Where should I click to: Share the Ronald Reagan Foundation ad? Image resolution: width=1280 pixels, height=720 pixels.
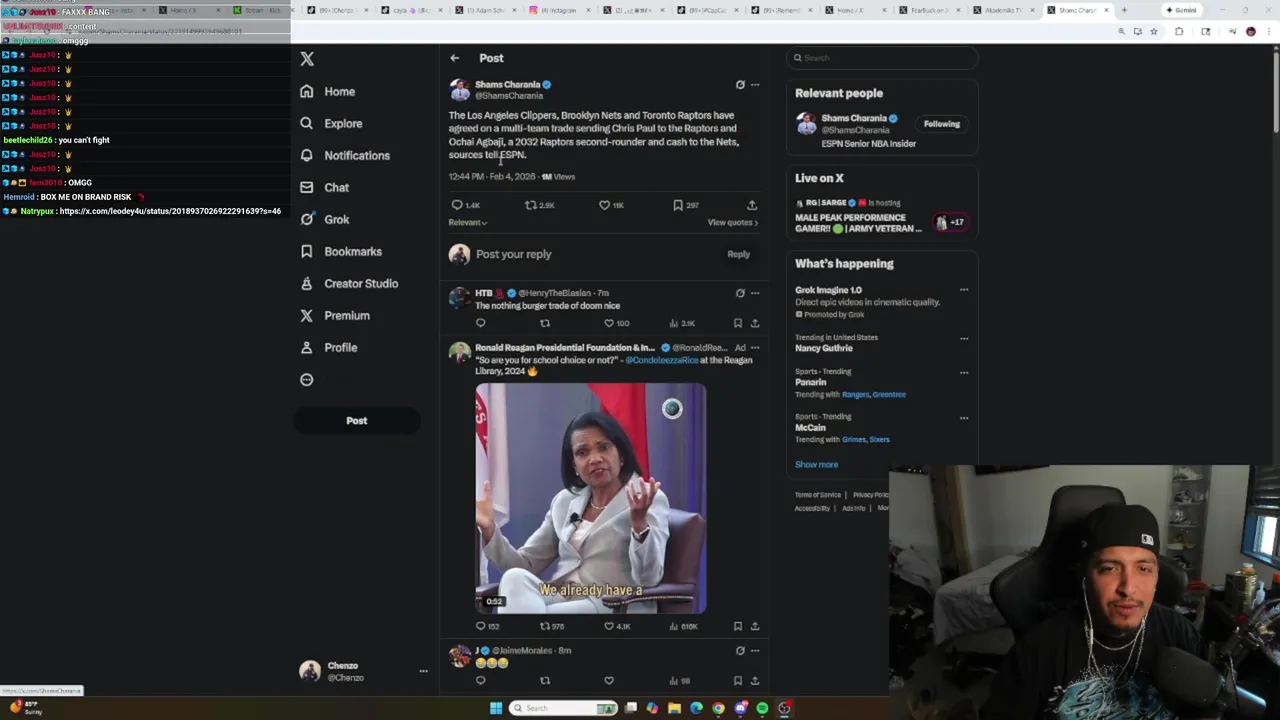coord(755,626)
